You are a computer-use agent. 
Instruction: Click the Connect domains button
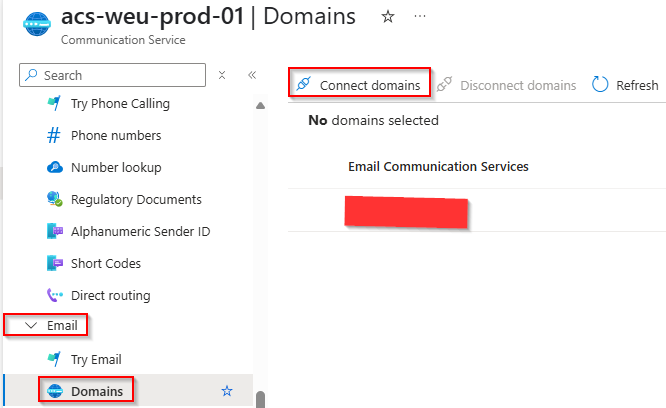360,85
